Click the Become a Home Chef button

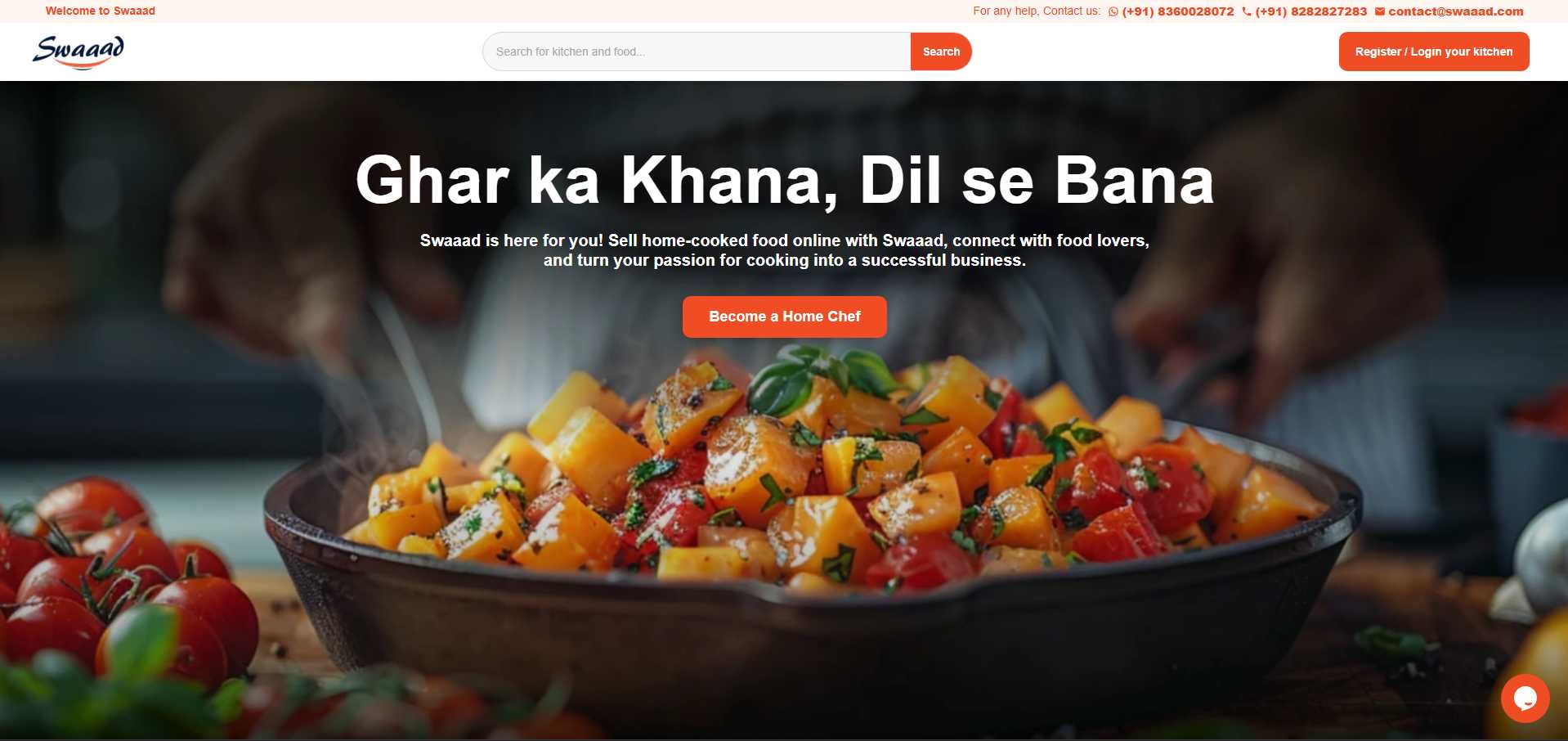(784, 317)
